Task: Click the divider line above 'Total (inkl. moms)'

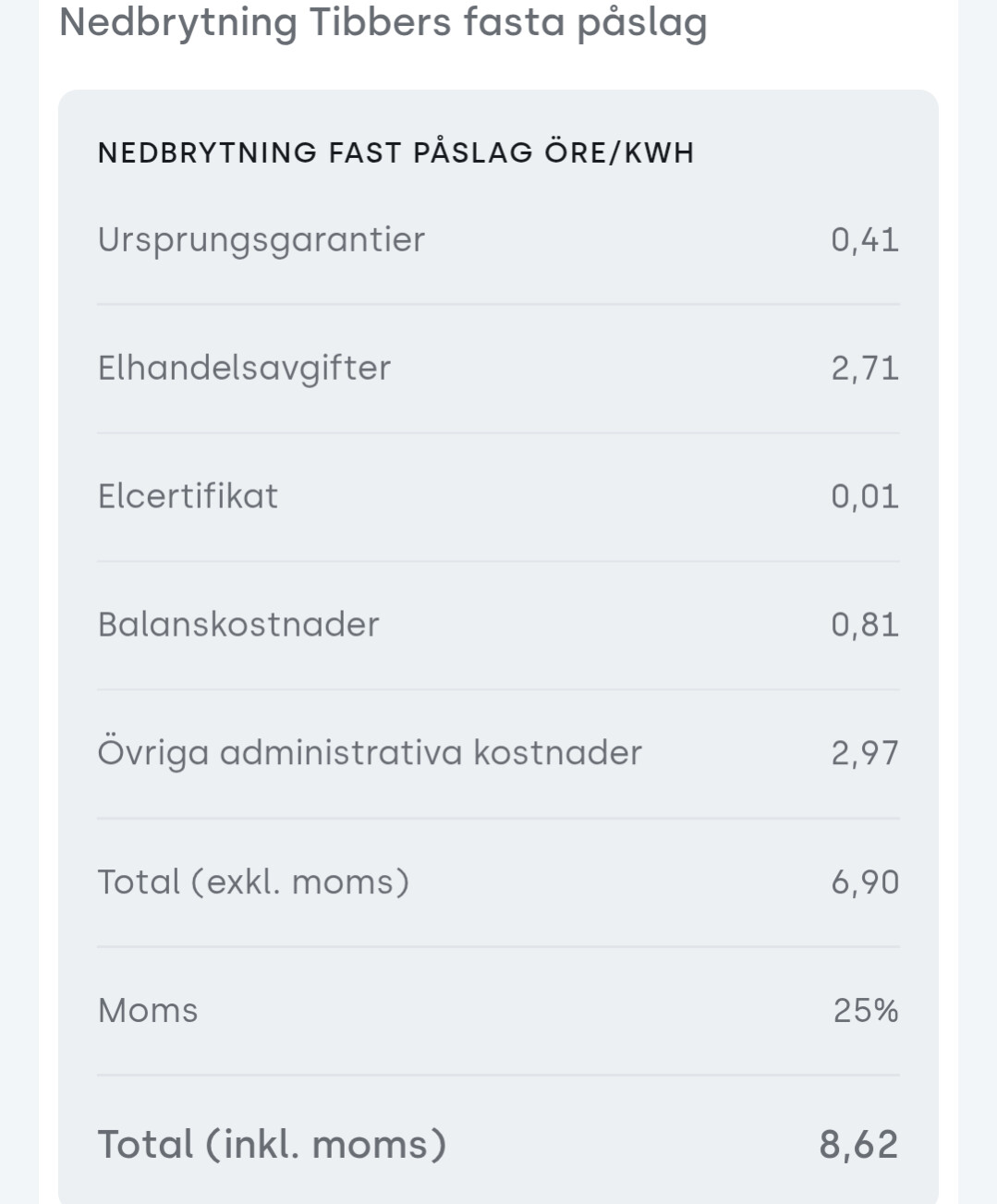Action: [x=498, y=1075]
